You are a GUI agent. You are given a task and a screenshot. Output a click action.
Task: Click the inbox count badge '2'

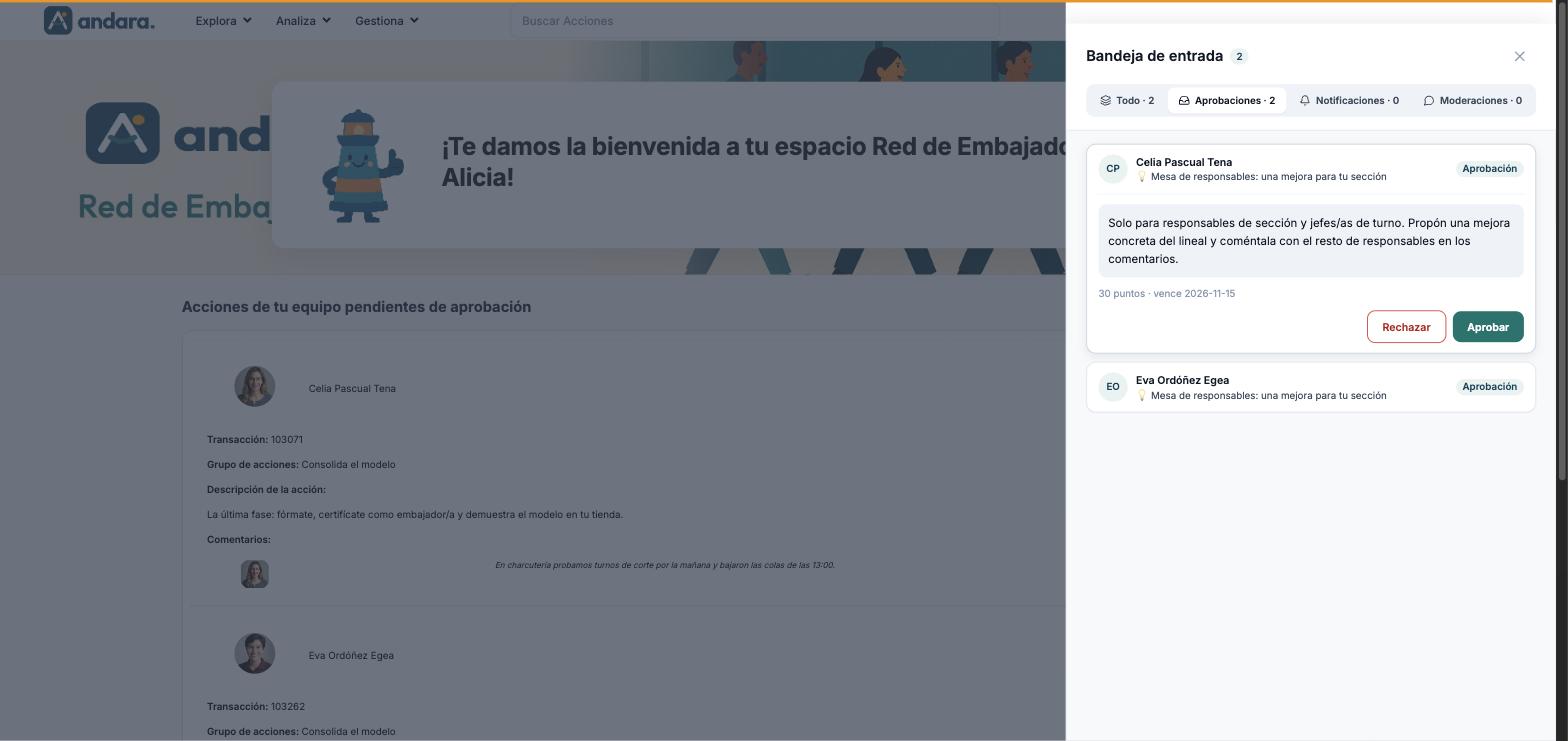[1239, 56]
